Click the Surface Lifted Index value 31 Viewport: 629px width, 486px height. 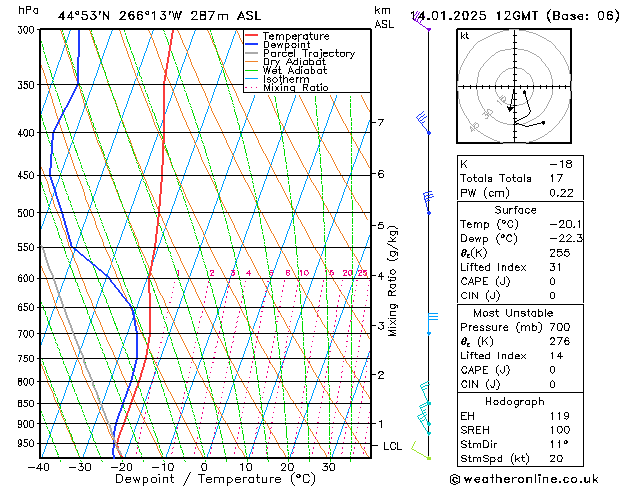point(556,267)
